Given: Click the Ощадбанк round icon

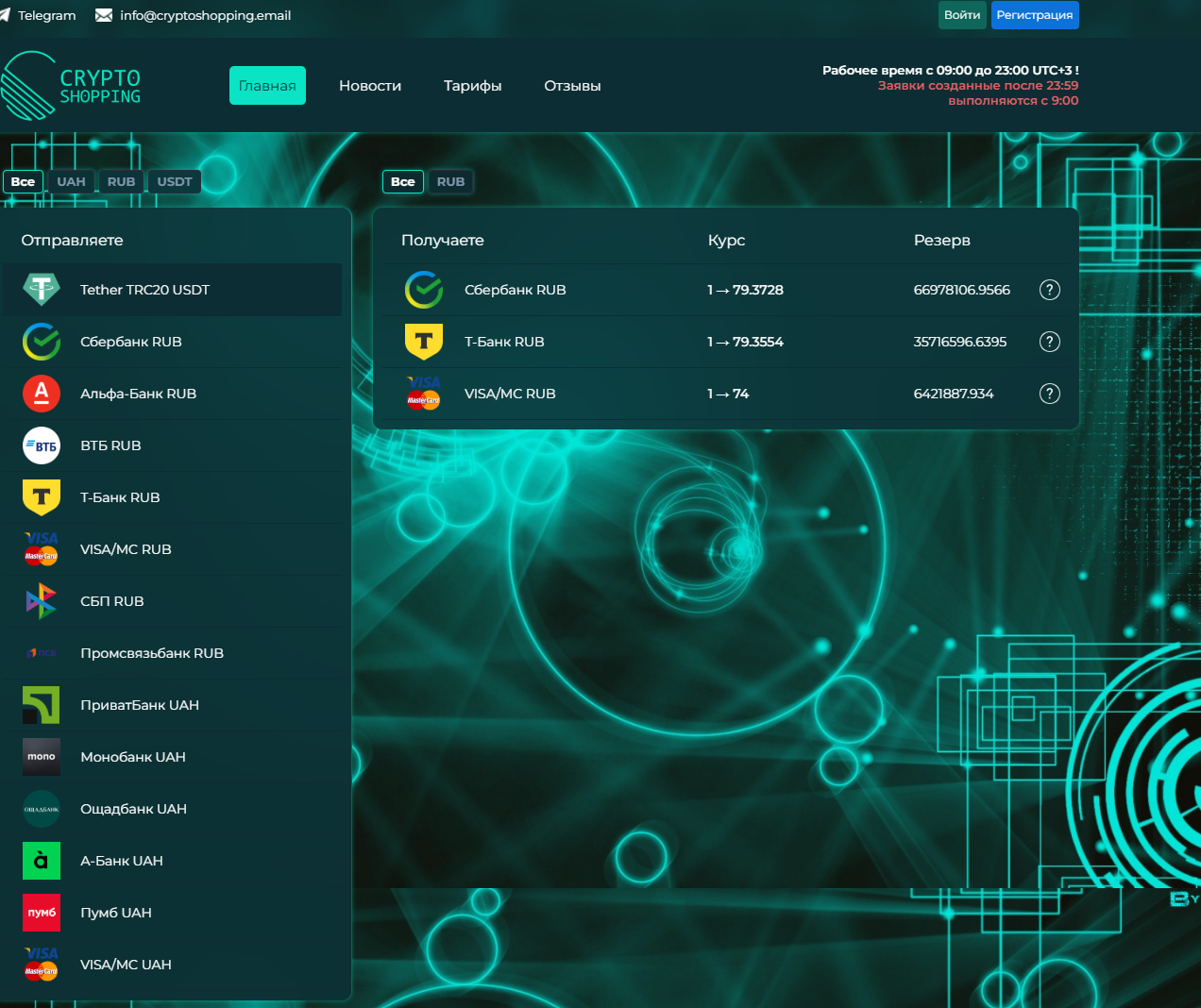Looking at the screenshot, I should [42, 809].
